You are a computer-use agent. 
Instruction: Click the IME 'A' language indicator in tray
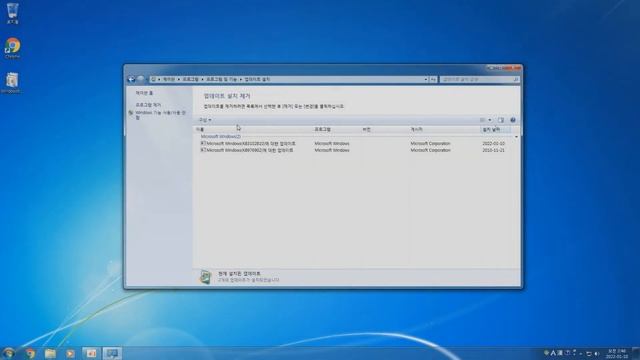point(553,353)
